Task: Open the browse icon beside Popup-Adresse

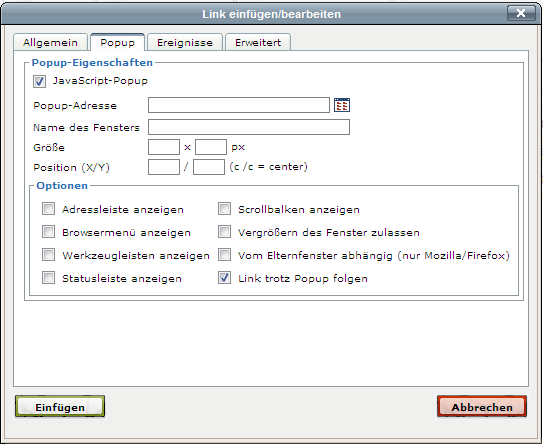Action: coord(342,105)
